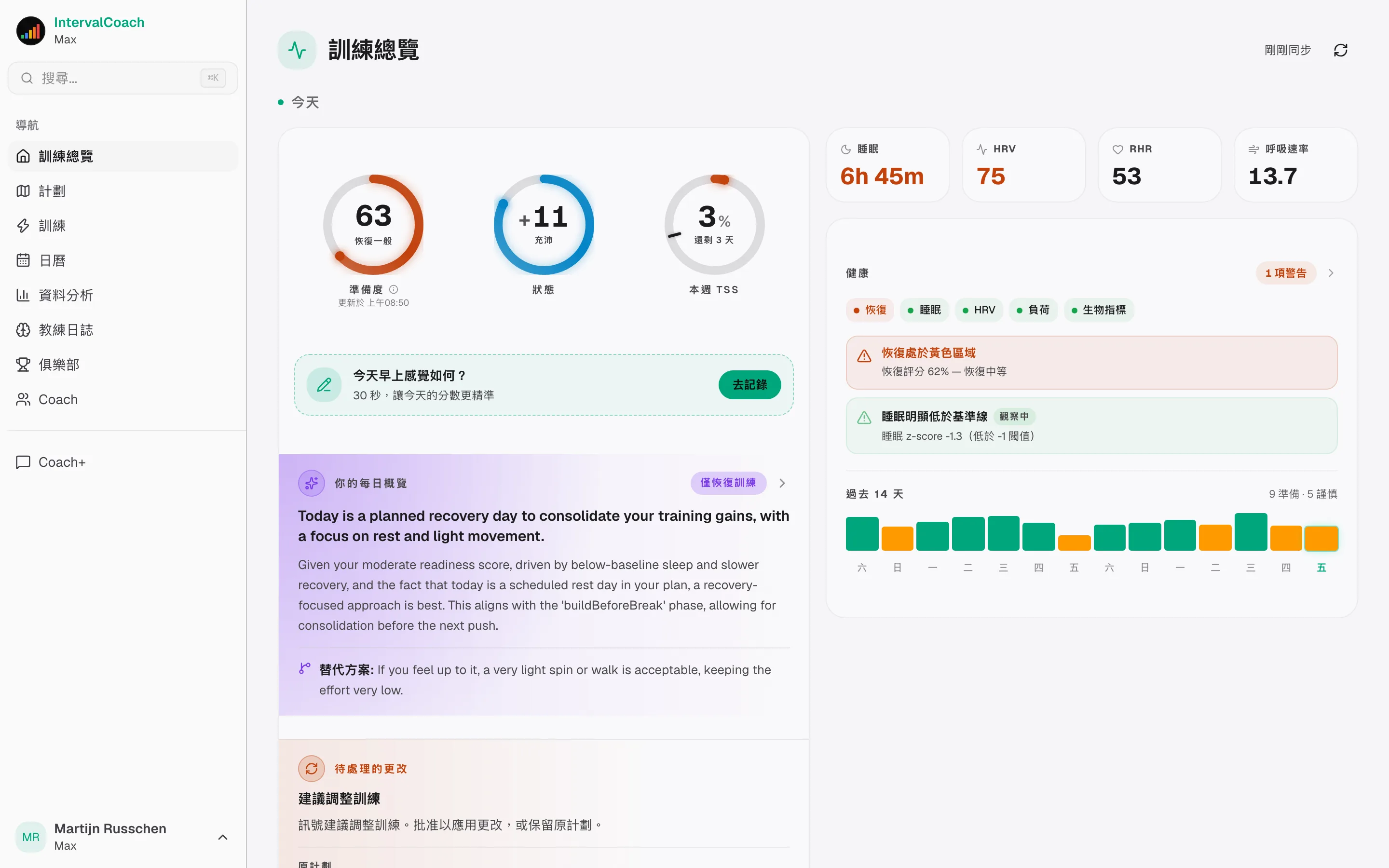Select the 恢復 health filter chip
1389x868 pixels.
click(x=870, y=310)
